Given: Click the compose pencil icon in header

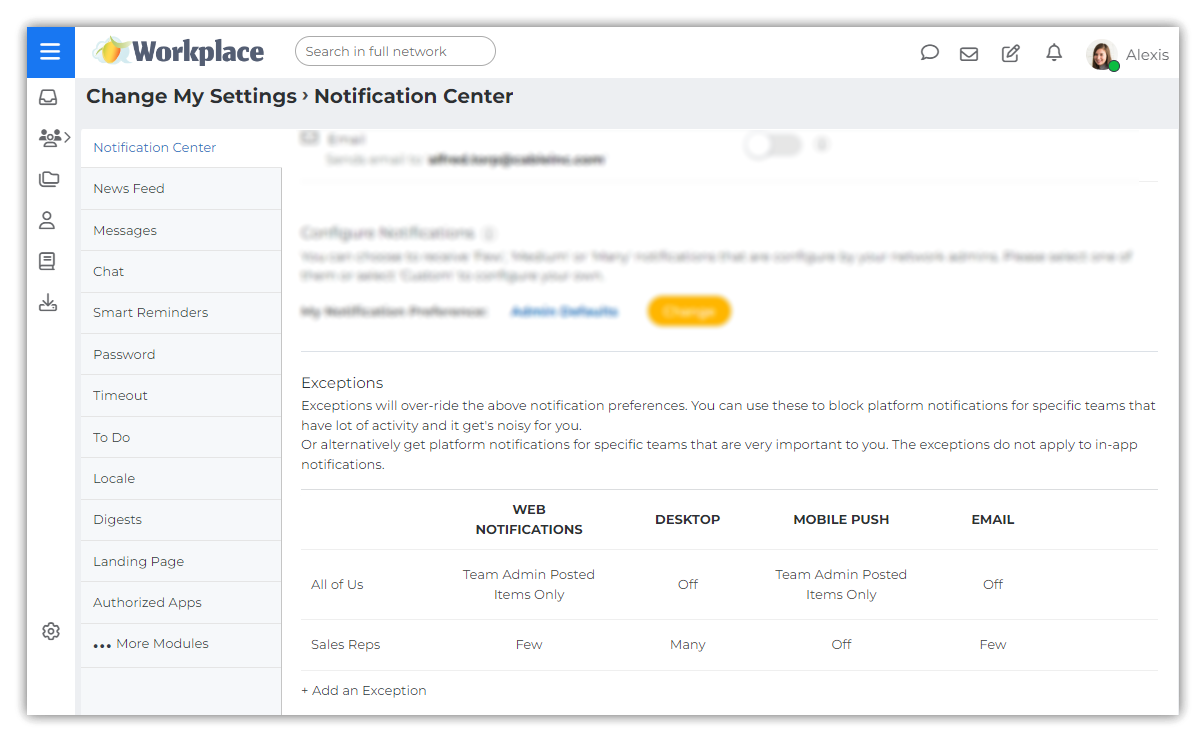Looking at the screenshot, I should coord(1011,53).
